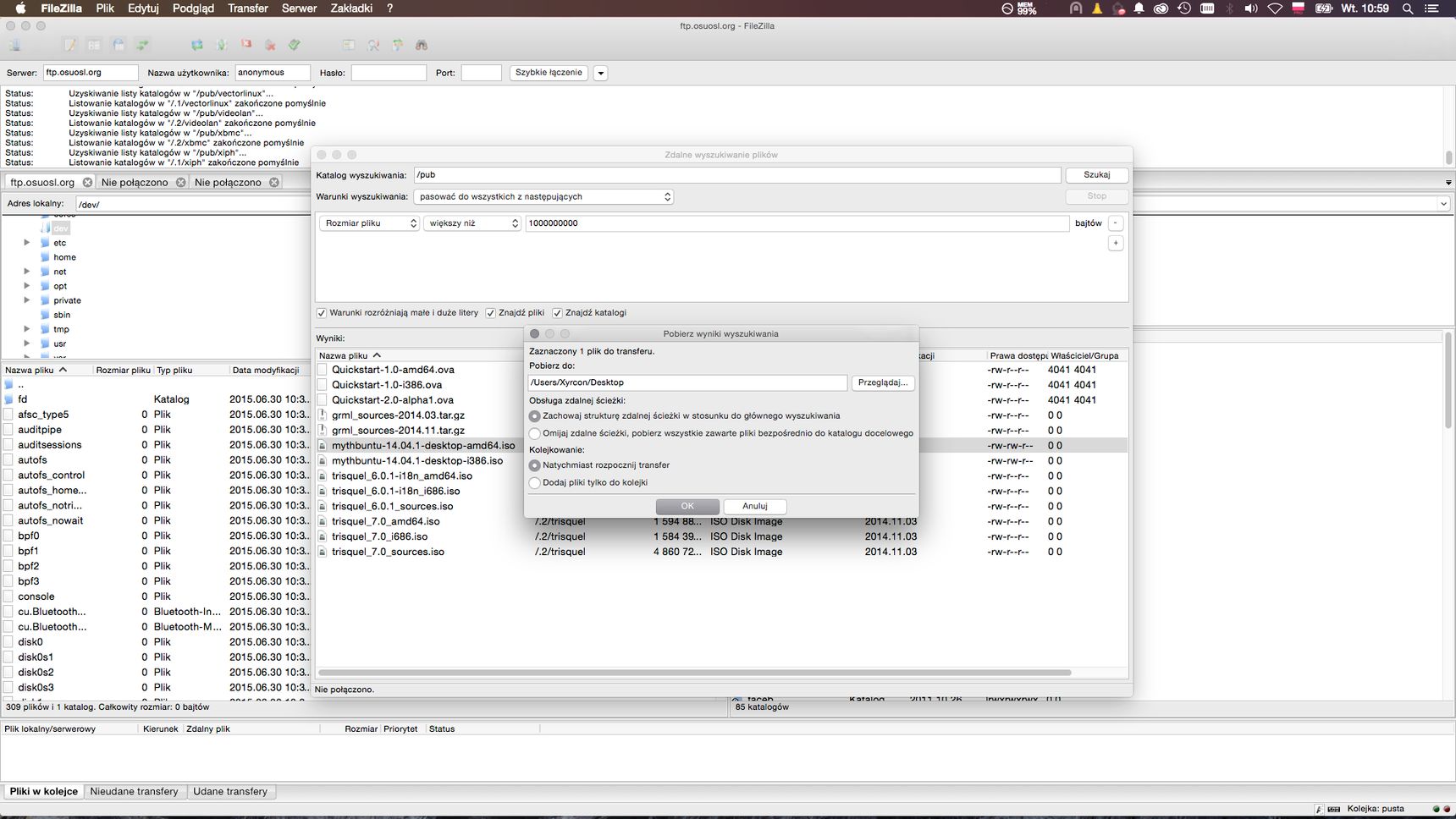Image resolution: width=1456 pixels, height=819 pixels.
Task: Click the bell notification menu bar icon
Action: coord(1139,8)
